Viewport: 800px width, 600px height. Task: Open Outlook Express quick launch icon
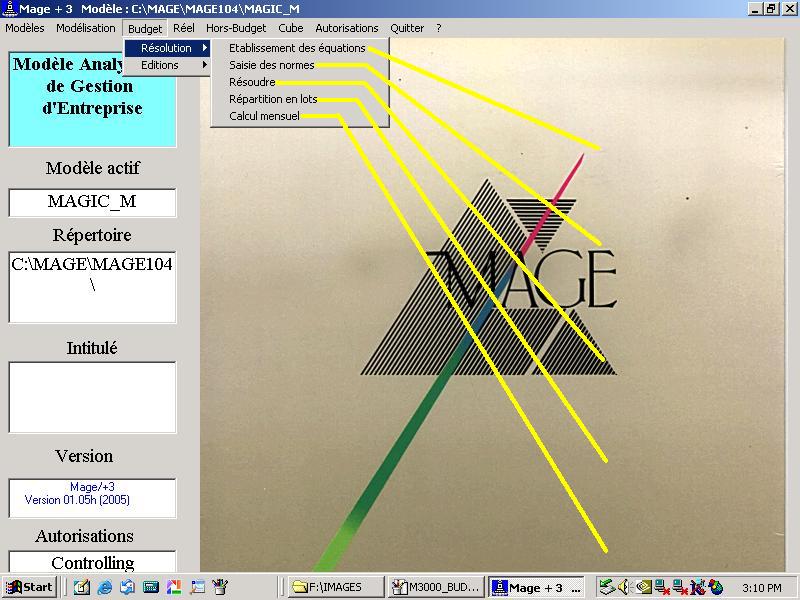[x=128, y=587]
